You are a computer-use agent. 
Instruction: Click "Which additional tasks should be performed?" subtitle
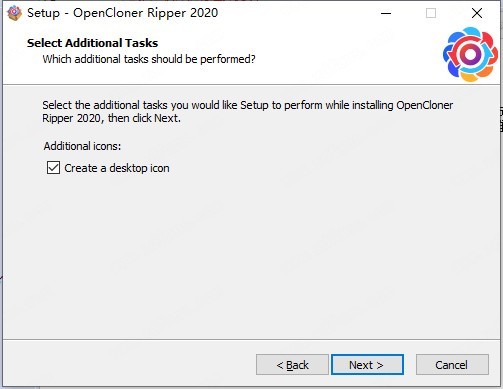tap(149, 59)
